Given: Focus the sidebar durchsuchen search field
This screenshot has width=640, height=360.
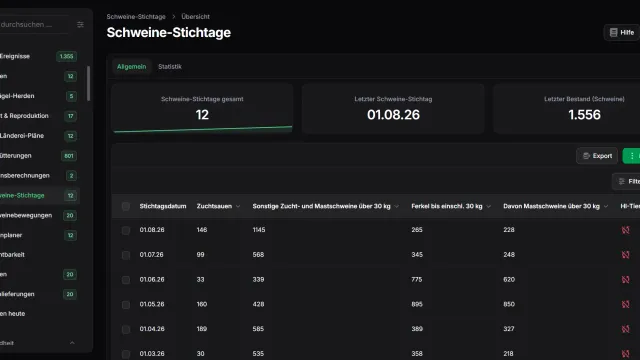Looking at the screenshot, I should (x=34, y=24).
